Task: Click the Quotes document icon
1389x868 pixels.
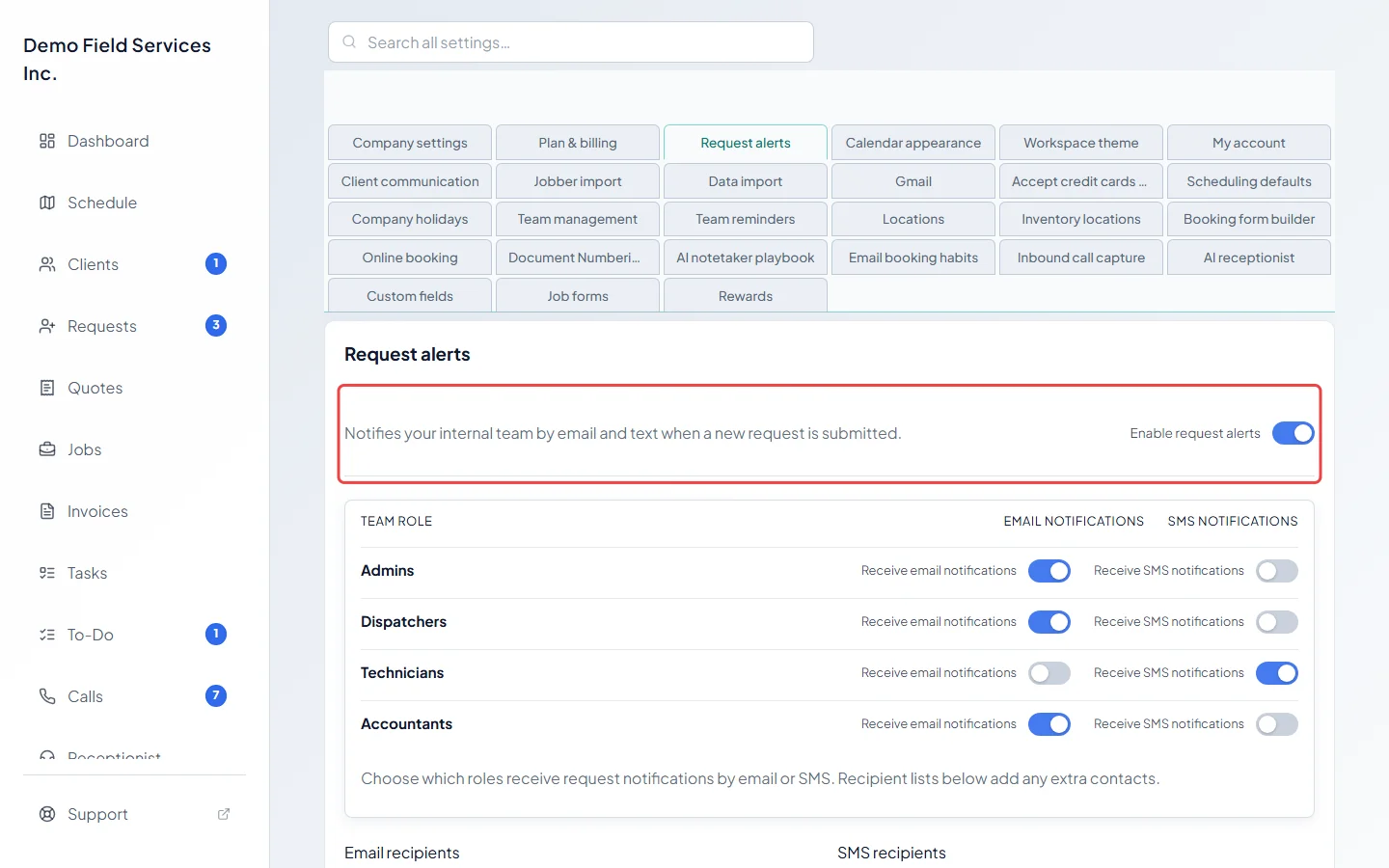Action: (47, 388)
